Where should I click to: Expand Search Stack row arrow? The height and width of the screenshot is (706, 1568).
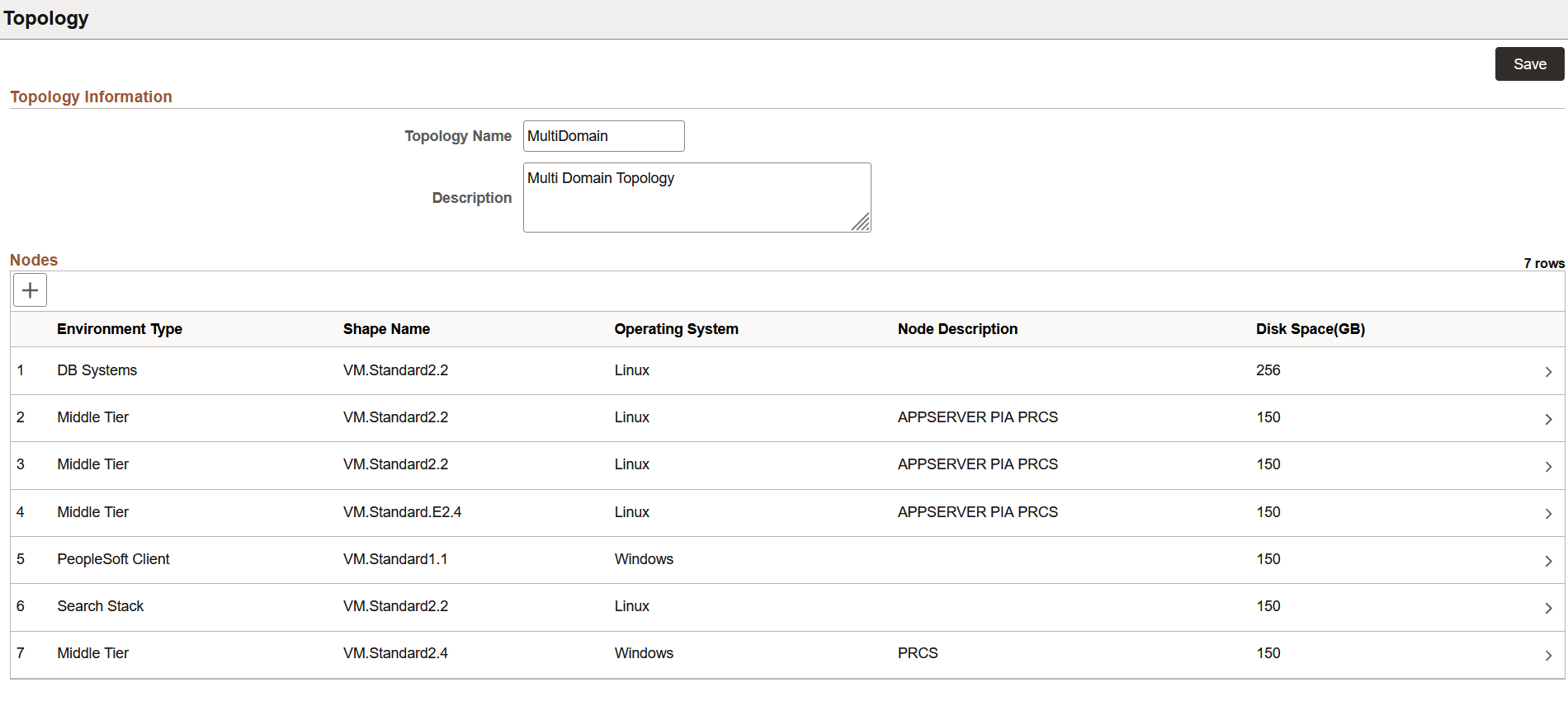[x=1548, y=608]
